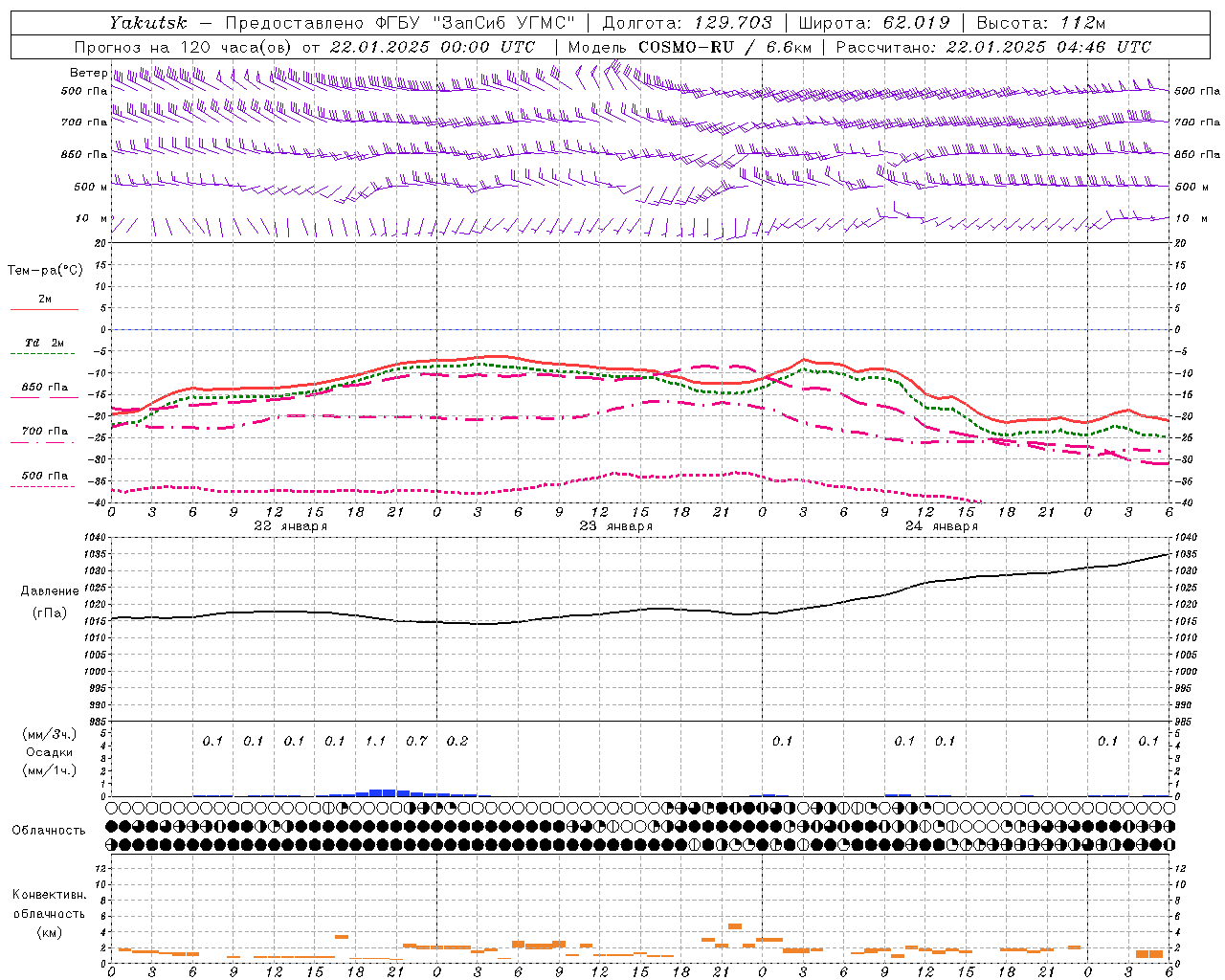Image resolution: width=1225 pixels, height=980 pixels.
Task: Select the 'ЗапСиб УГМС' provider text
Action: pos(505,23)
